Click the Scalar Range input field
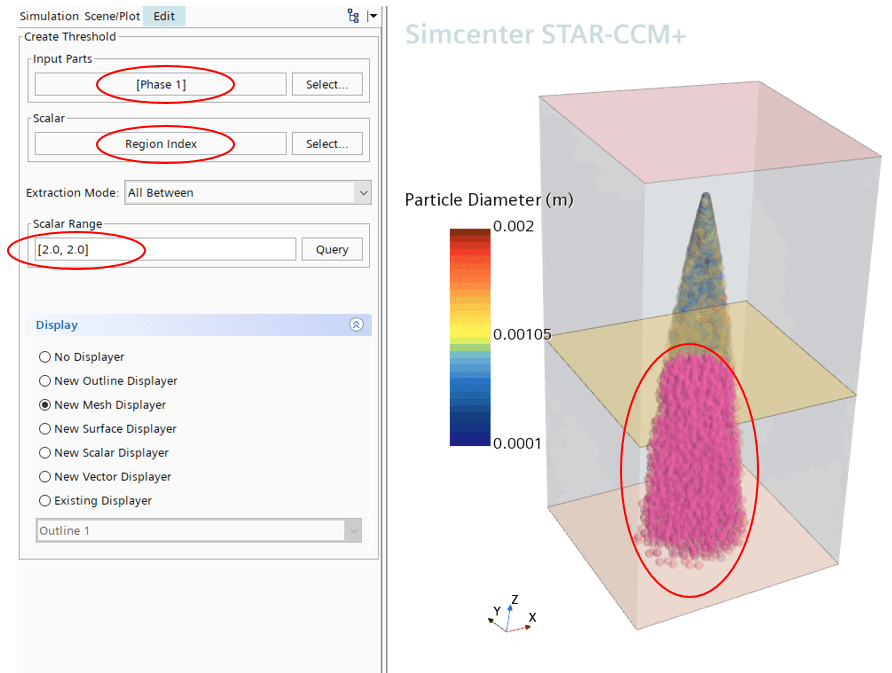Screen dimensions: 892x673 coord(165,250)
